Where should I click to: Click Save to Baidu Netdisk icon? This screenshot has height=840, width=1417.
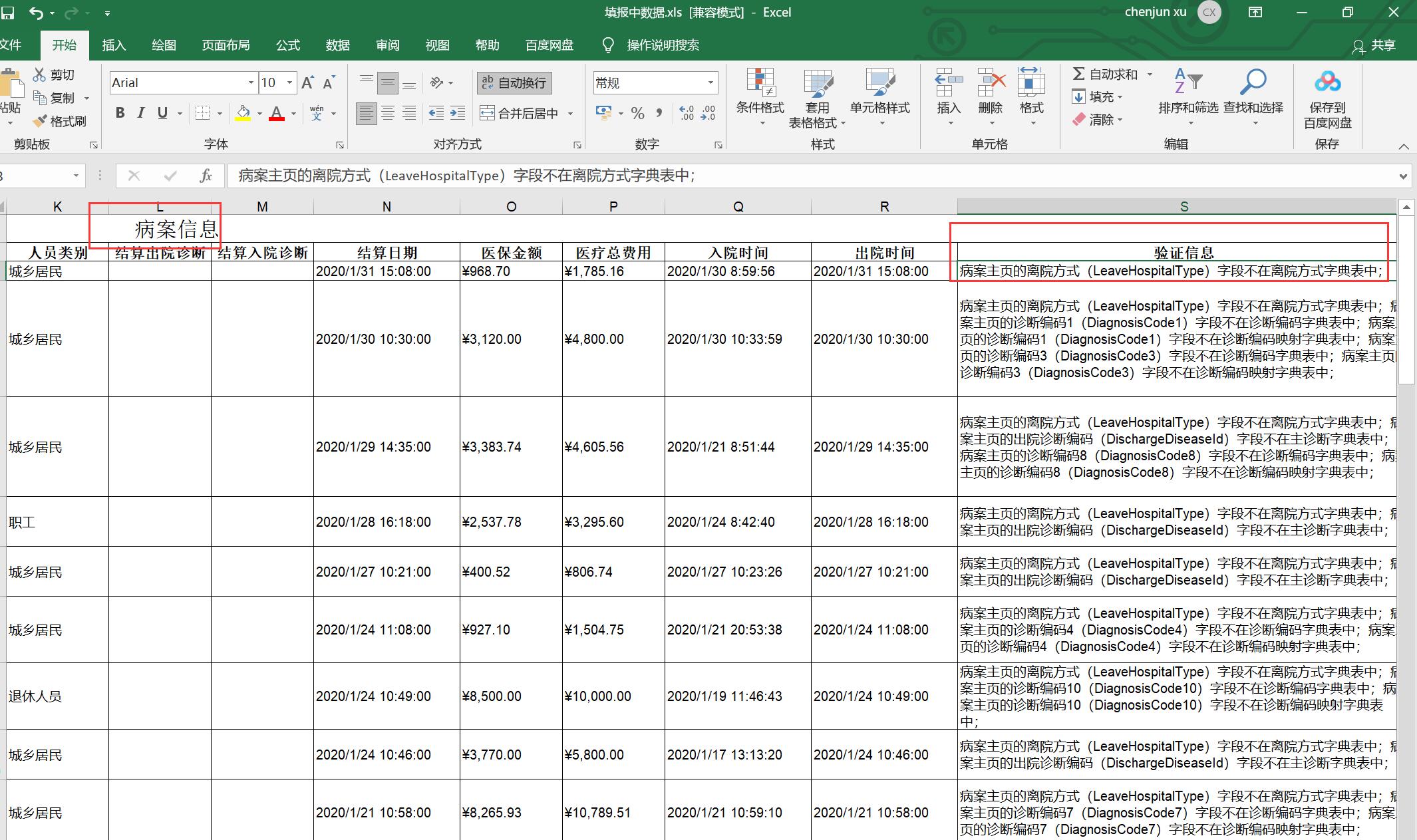click(x=1327, y=83)
